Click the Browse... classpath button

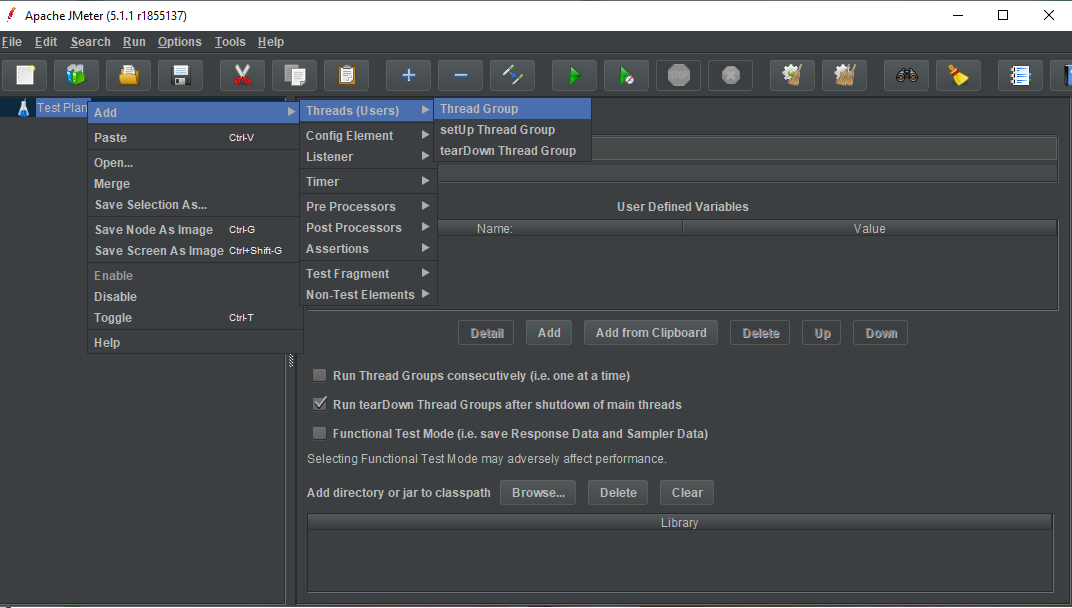[x=538, y=492]
